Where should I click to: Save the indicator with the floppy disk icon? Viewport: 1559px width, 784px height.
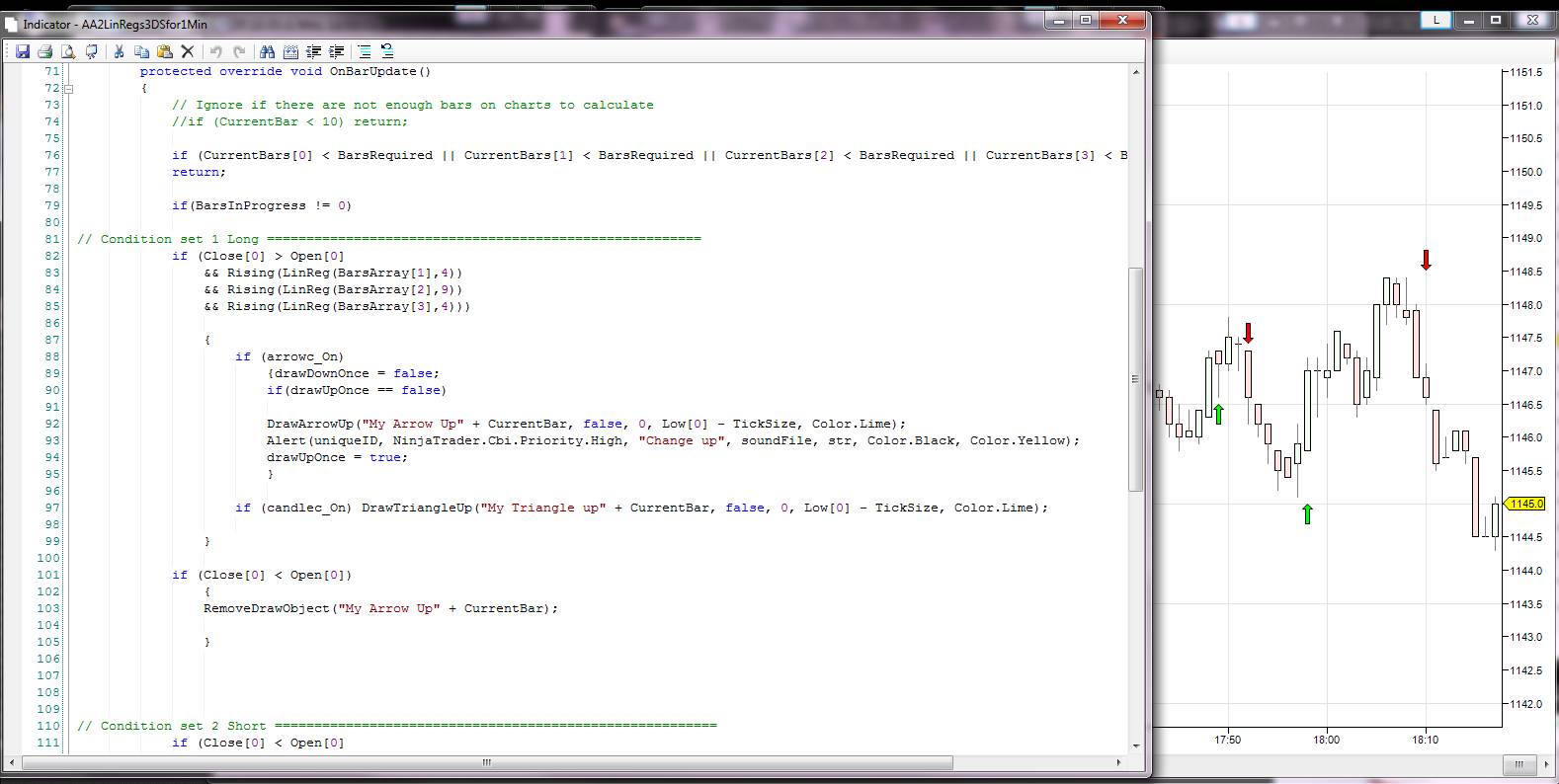tap(23, 51)
